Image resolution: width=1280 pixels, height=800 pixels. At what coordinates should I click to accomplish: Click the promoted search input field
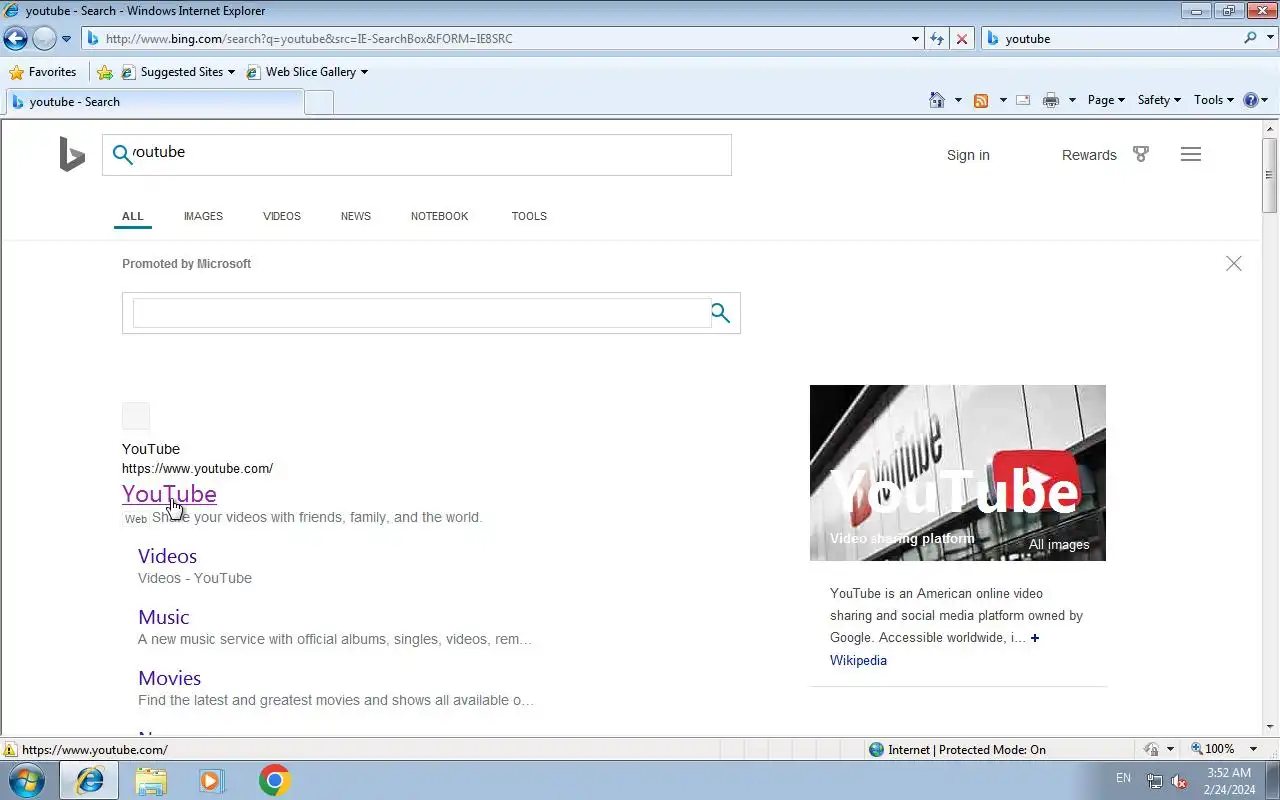421,313
